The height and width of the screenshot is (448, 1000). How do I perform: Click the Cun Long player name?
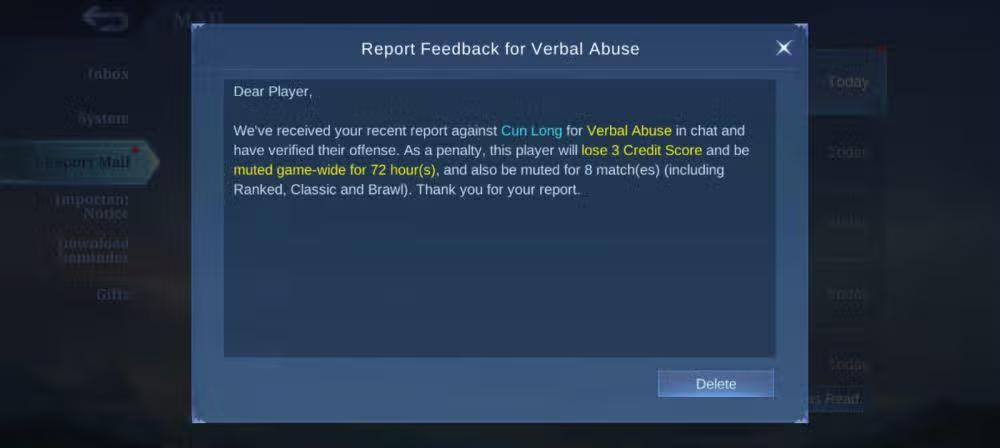(x=531, y=131)
